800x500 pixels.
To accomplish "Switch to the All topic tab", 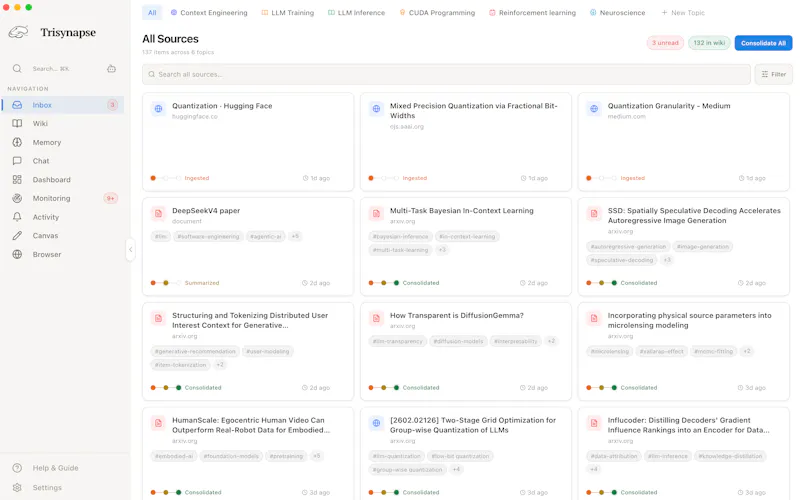I will coord(152,13).
